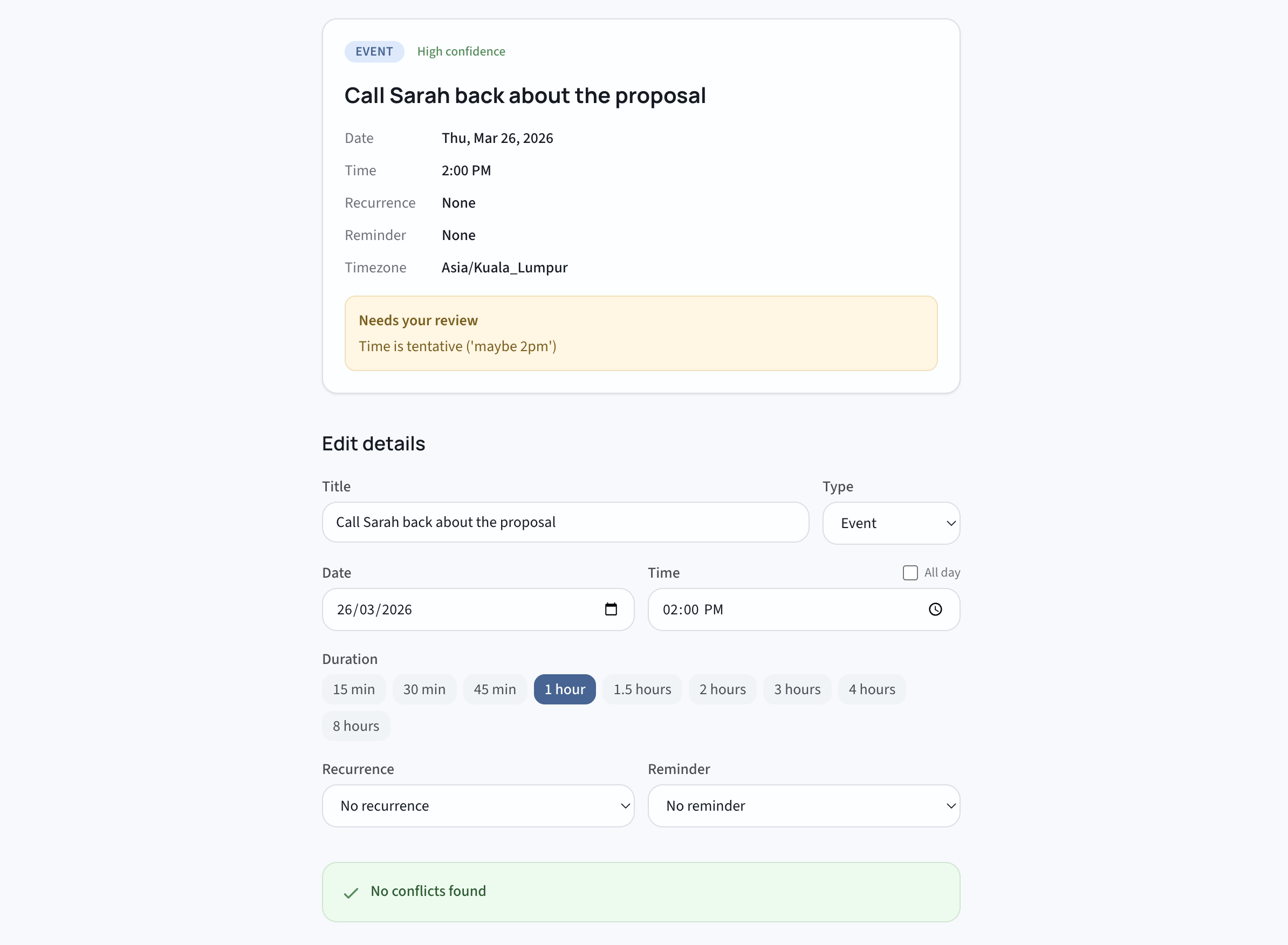Viewport: 1288px width, 945px height.
Task: Open the Event type dropdown
Action: click(890, 522)
